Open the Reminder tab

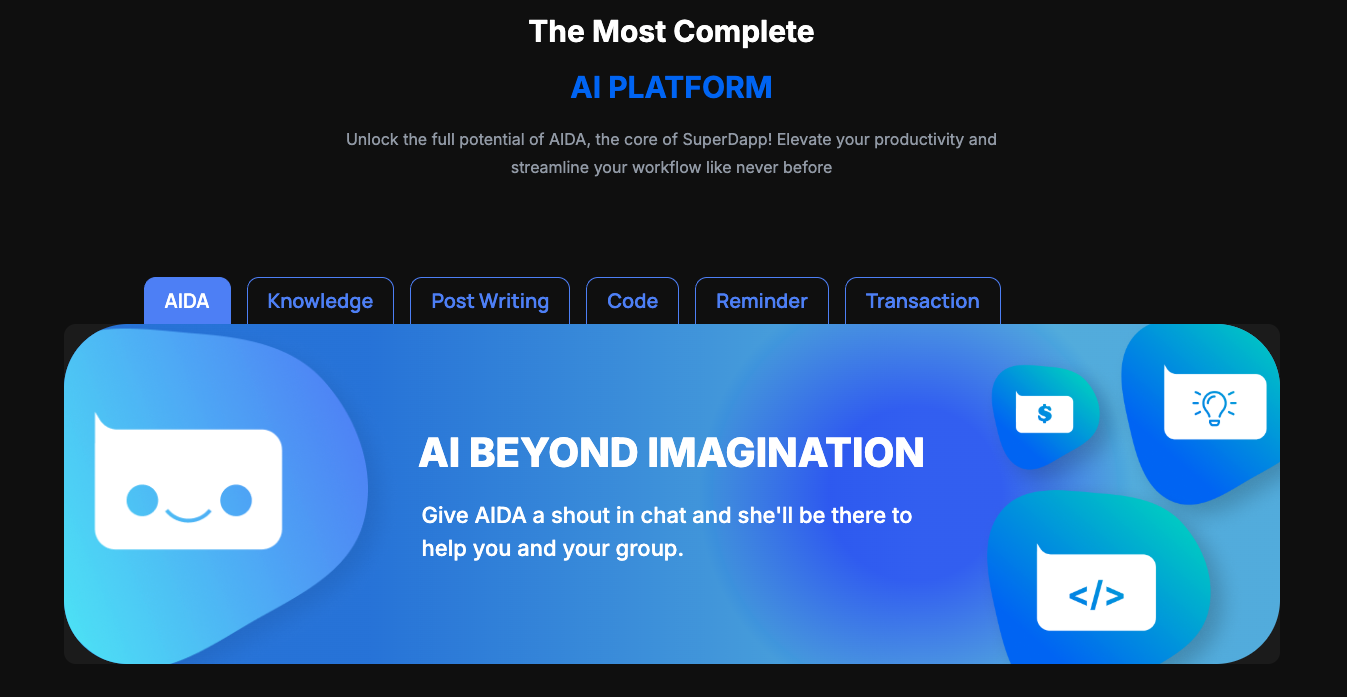tap(762, 301)
